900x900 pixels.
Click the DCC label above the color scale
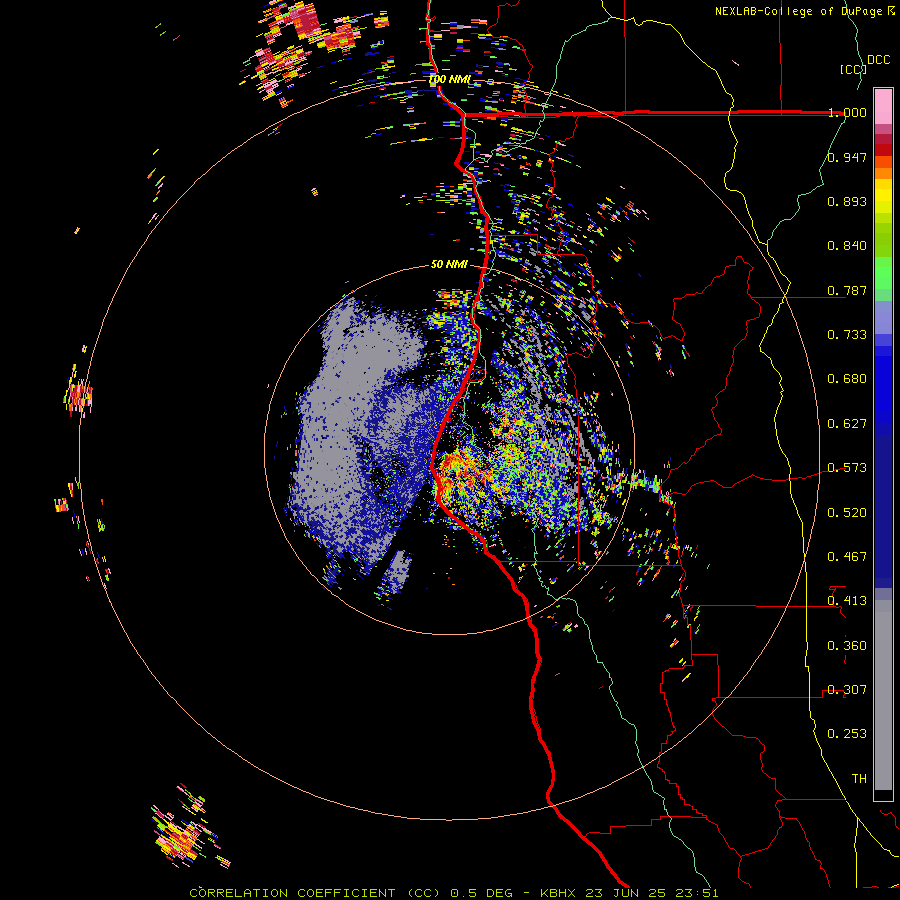pos(878,60)
